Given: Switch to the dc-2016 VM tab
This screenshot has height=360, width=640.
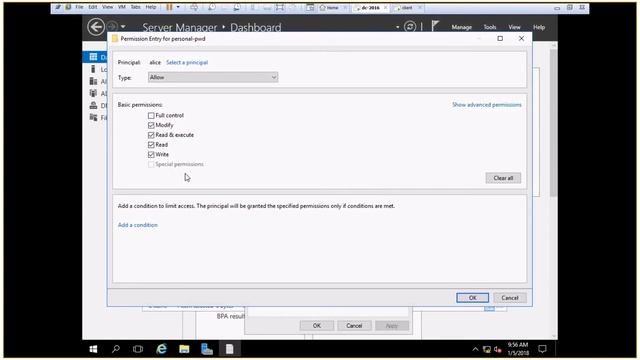Looking at the screenshot, I should [371, 8].
